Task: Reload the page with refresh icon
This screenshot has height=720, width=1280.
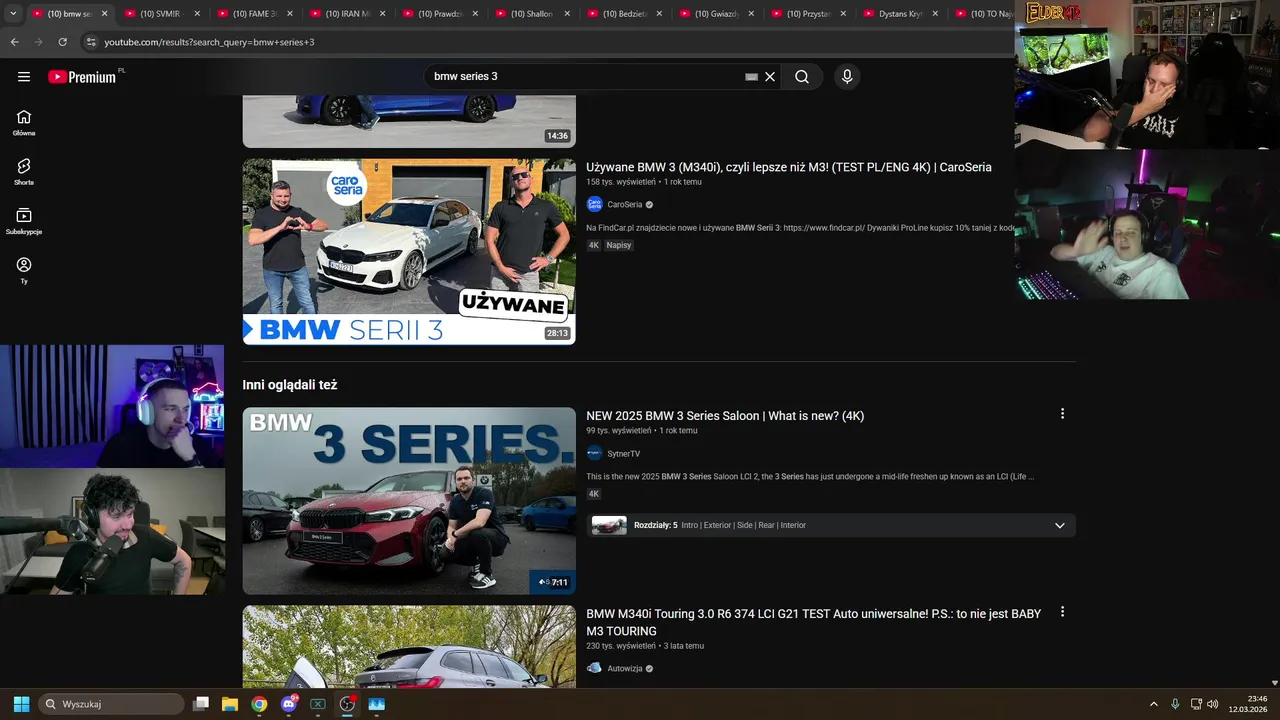Action: [62, 42]
